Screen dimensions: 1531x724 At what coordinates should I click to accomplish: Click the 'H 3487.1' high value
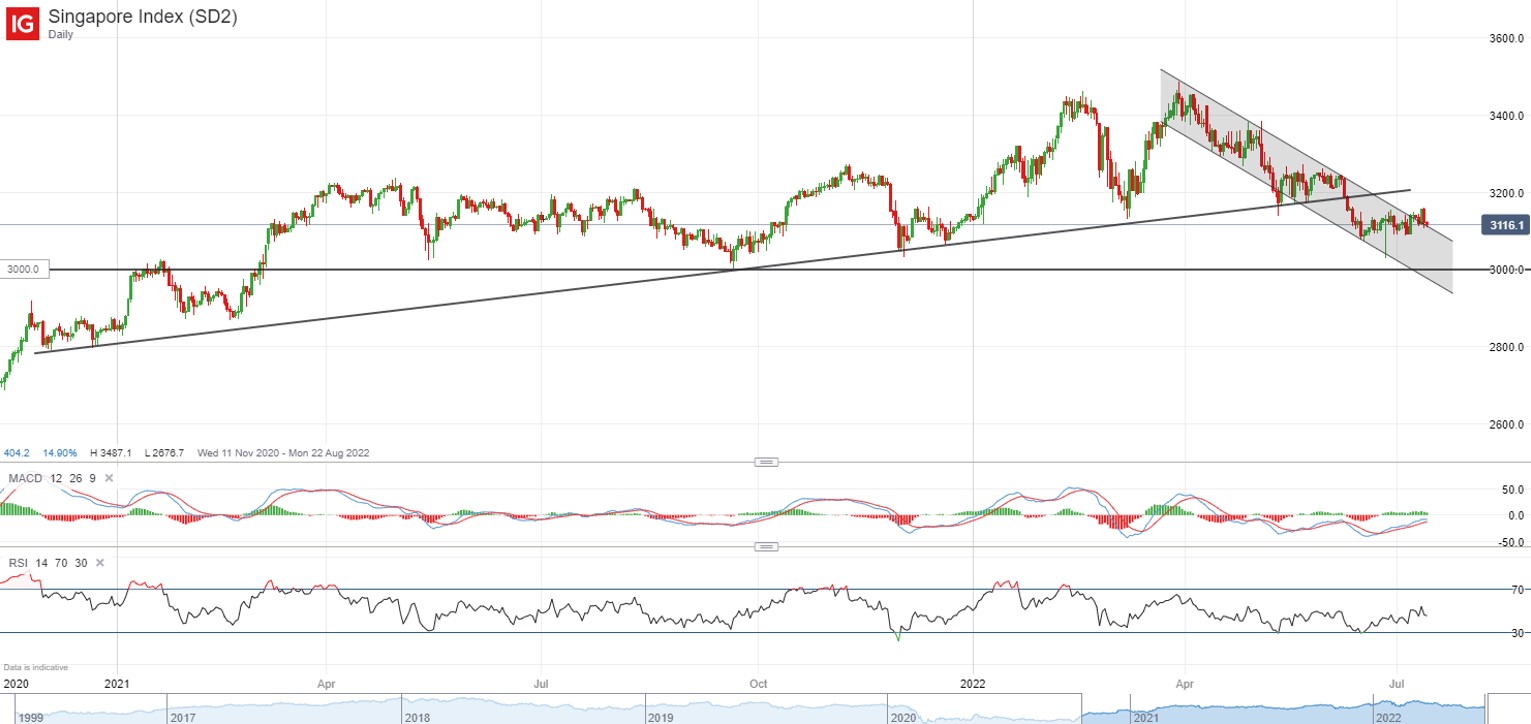tap(111, 453)
